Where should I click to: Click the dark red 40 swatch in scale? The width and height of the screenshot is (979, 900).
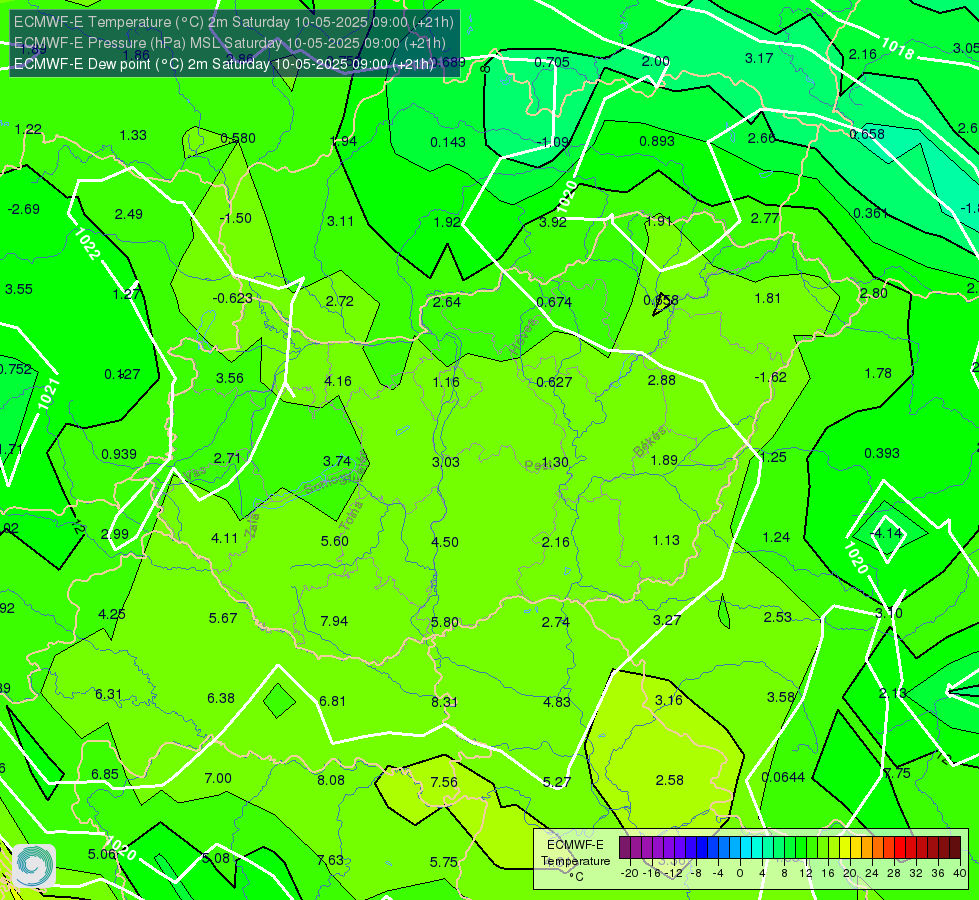point(955,848)
